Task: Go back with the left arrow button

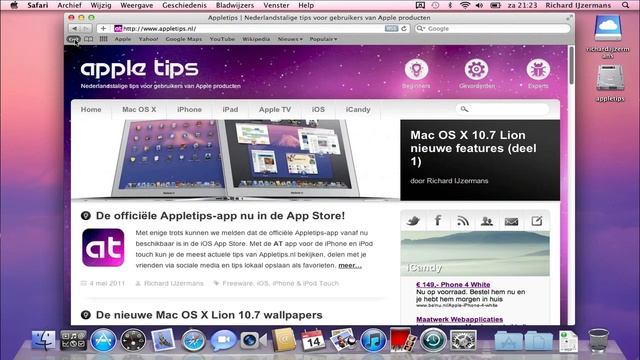Action: 74,29
